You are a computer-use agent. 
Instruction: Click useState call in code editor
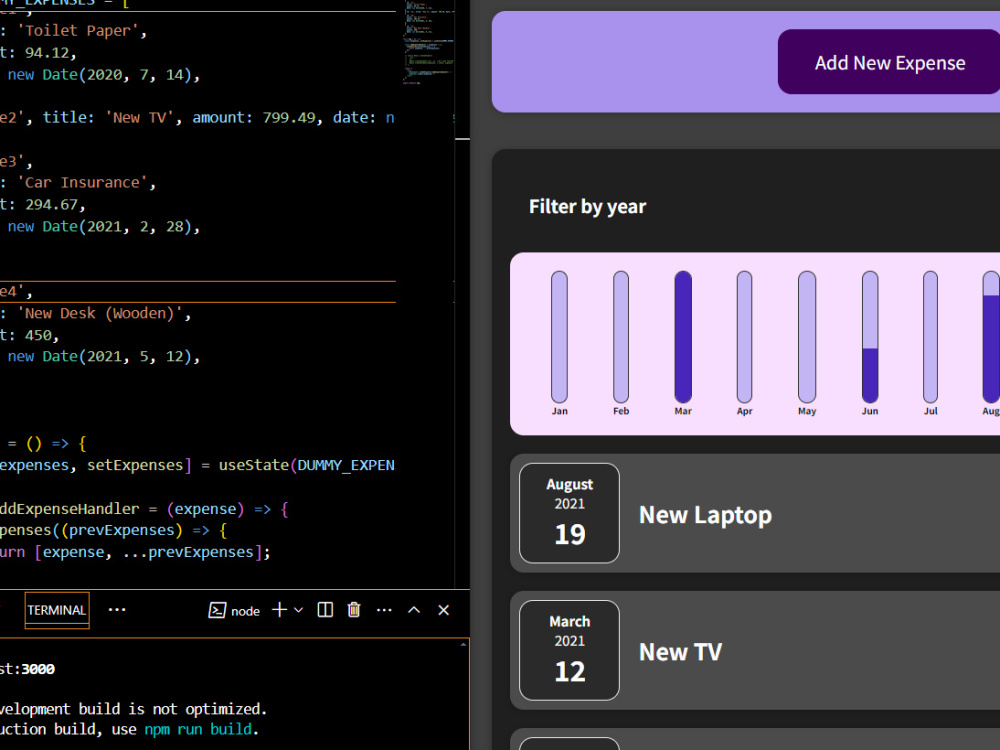click(254, 465)
